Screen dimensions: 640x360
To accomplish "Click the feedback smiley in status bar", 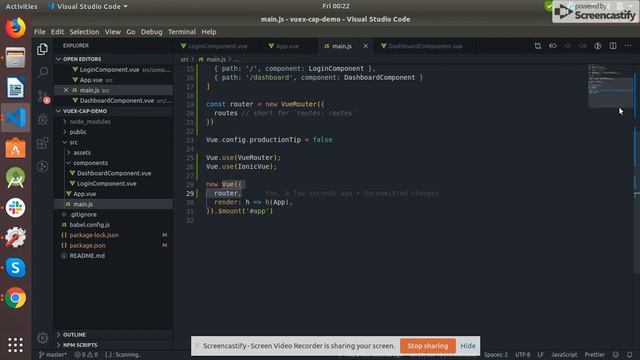I will coord(616,355).
